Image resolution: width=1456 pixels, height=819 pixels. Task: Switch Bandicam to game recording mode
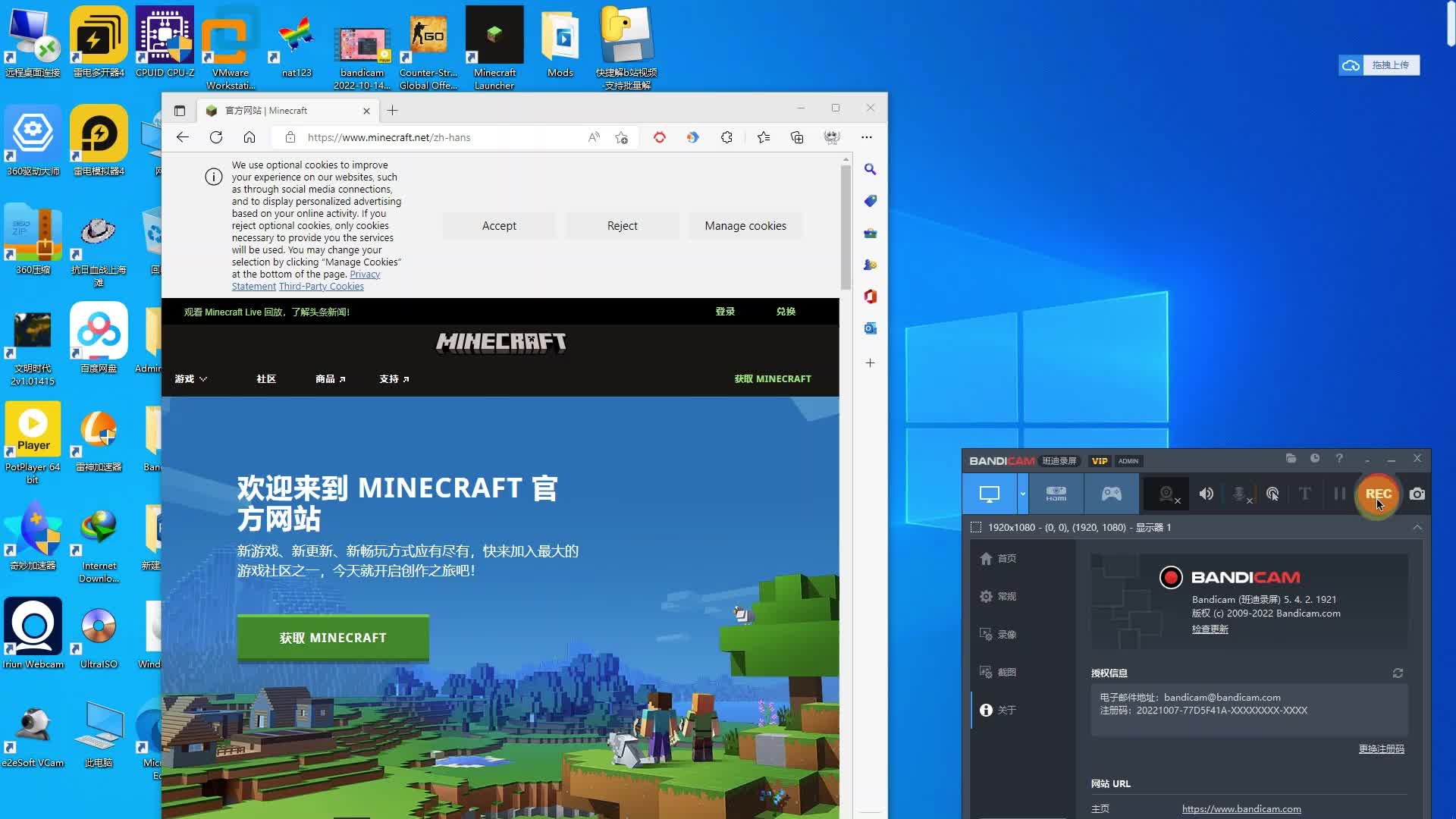click(x=1111, y=494)
